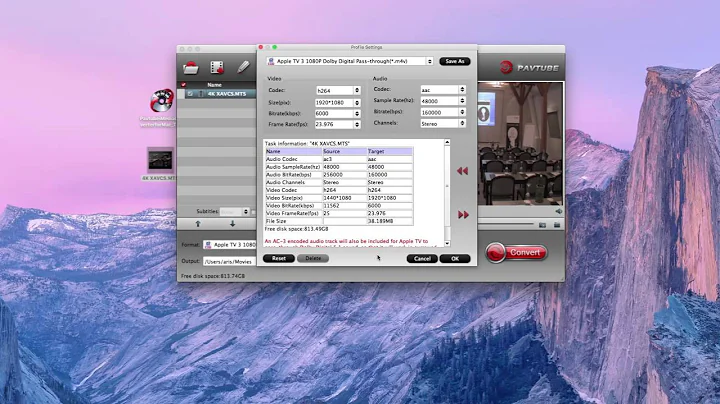Confirm with the OK button
Viewport: 720px width, 404px height.
coord(455,258)
